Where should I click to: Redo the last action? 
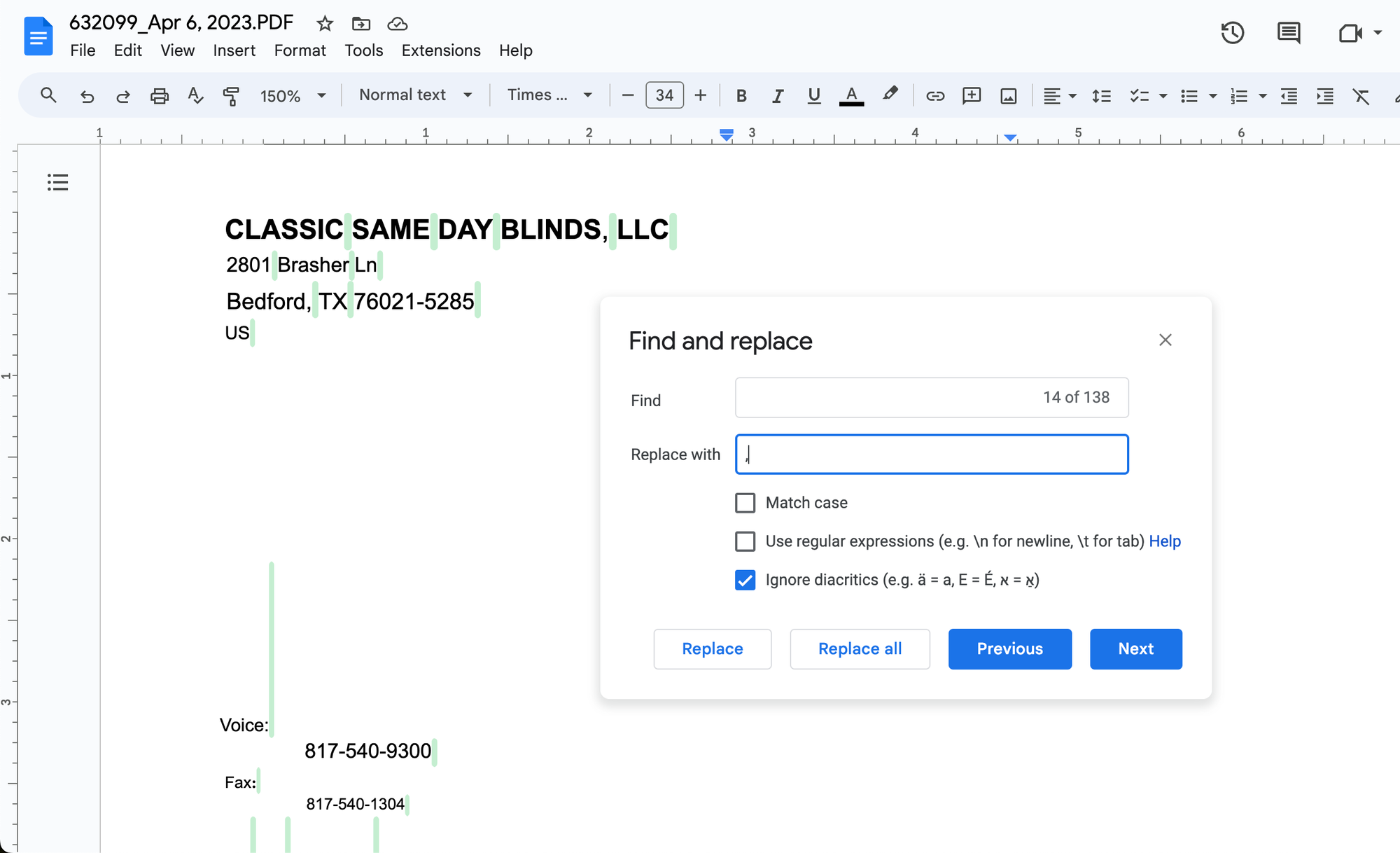123,96
